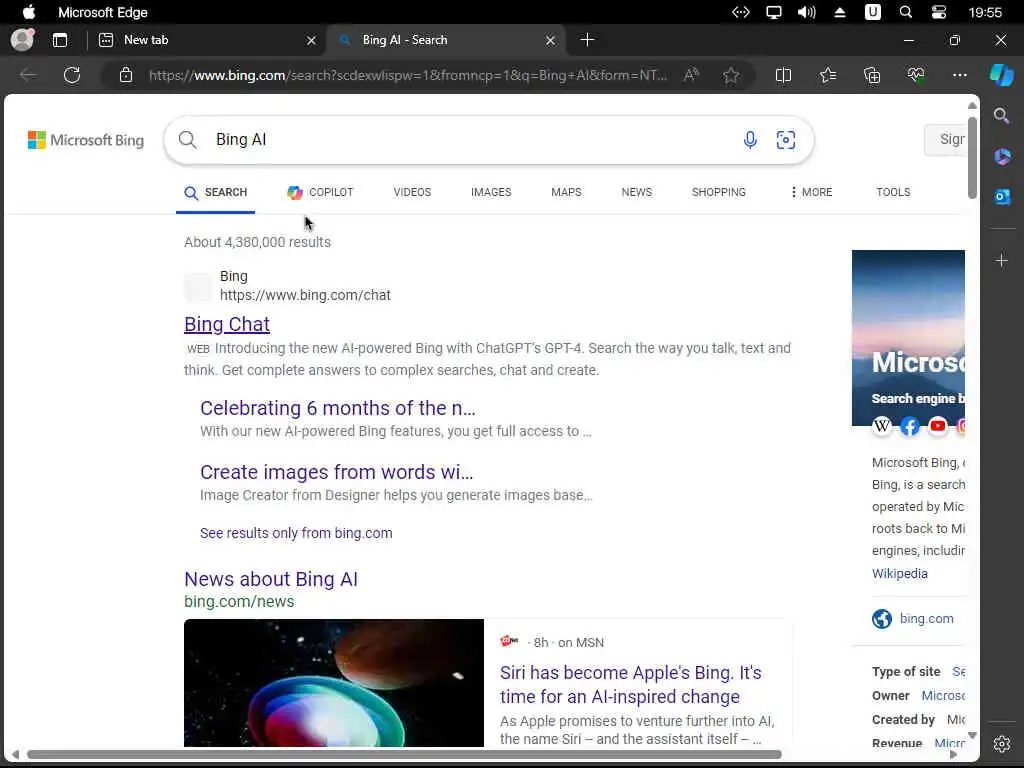Close the New tab tab
The image size is (1024, 768).
(x=311, y=40)
